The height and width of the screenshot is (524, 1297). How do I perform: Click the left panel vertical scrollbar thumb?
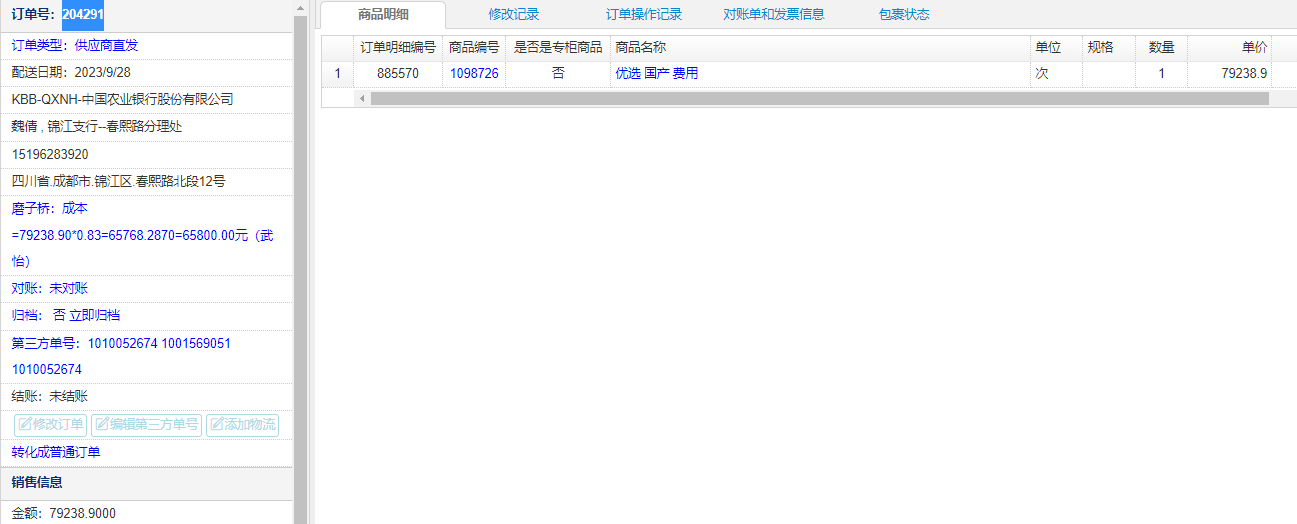pyautogui.click(x=301, y=270)
